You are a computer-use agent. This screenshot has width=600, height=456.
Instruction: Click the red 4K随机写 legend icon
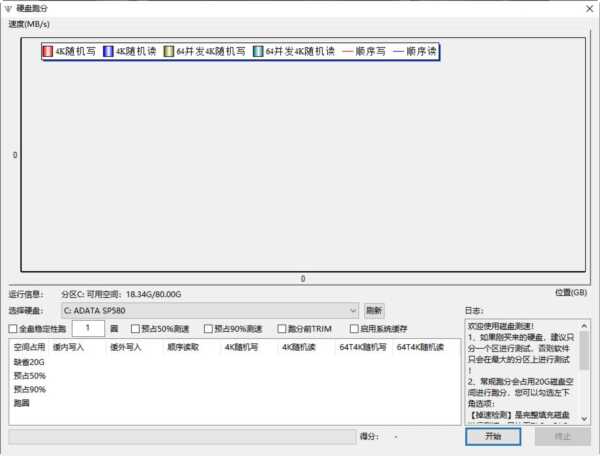(47, 50)
